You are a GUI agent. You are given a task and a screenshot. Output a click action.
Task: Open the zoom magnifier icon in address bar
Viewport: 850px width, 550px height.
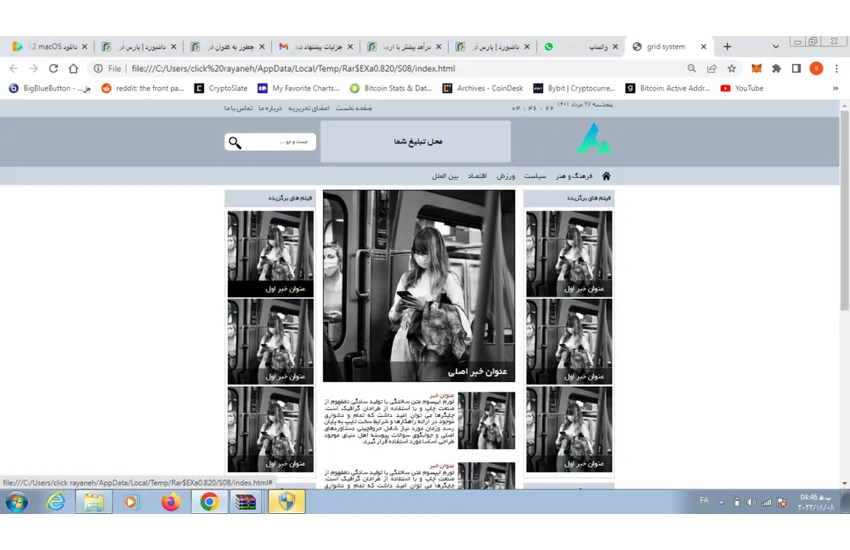pos(692,69)
